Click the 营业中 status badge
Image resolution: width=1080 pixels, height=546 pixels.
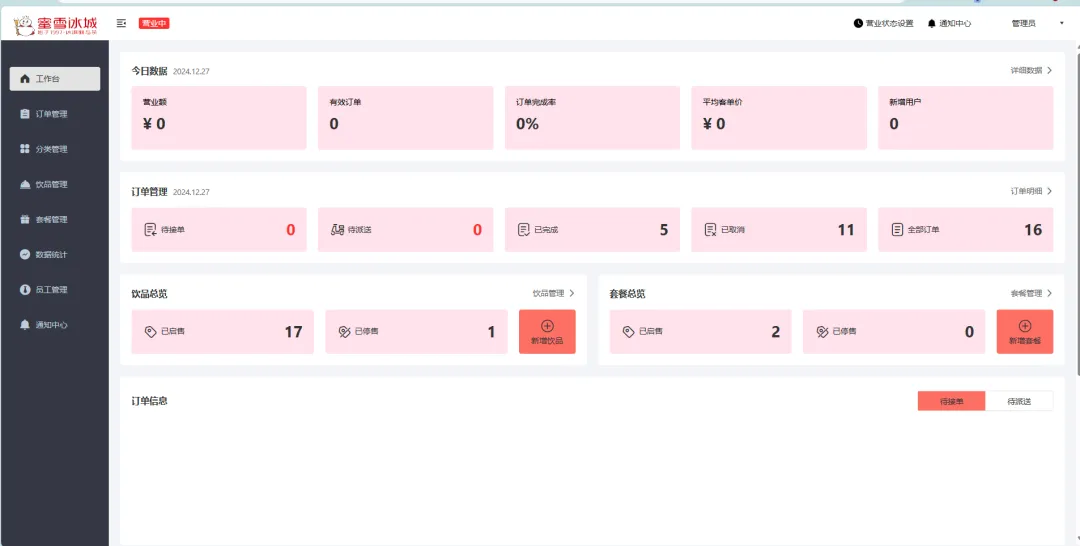pyautogui.click(x=154, y=23)
